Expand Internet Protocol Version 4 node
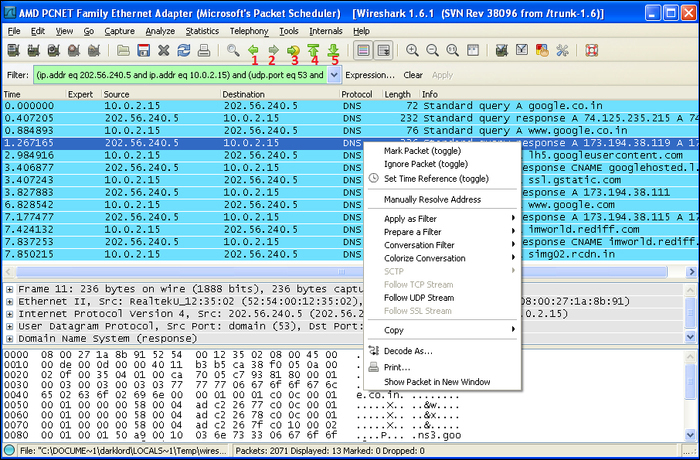This screenshot has width=700, height=460. [9, 314]
